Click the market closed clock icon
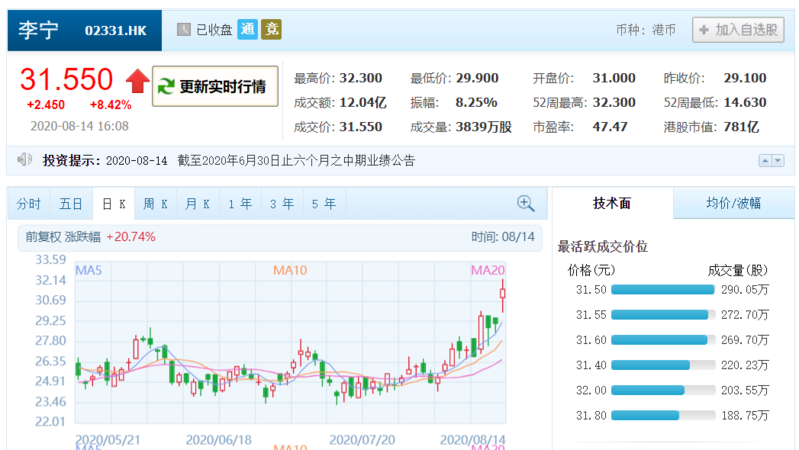 (x=184, y=30)
